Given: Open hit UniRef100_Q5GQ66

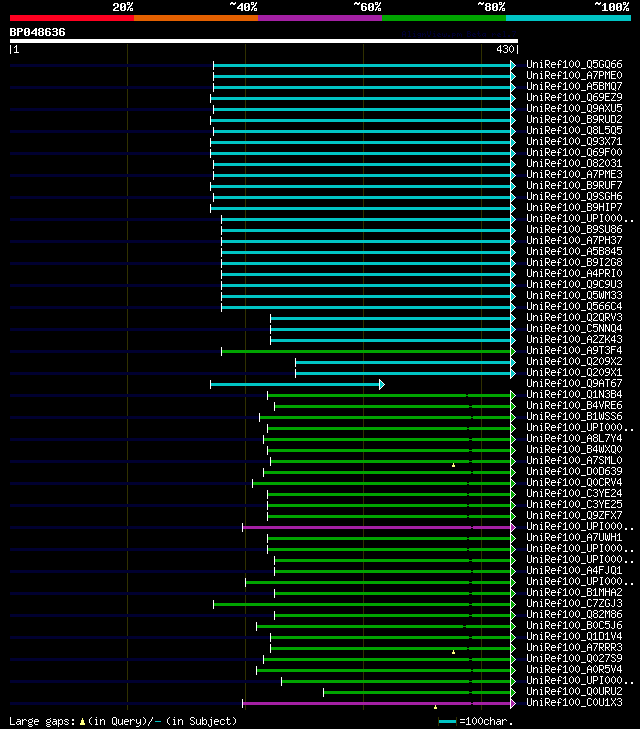Looking at the screenshot, I should tap(574, 64).
